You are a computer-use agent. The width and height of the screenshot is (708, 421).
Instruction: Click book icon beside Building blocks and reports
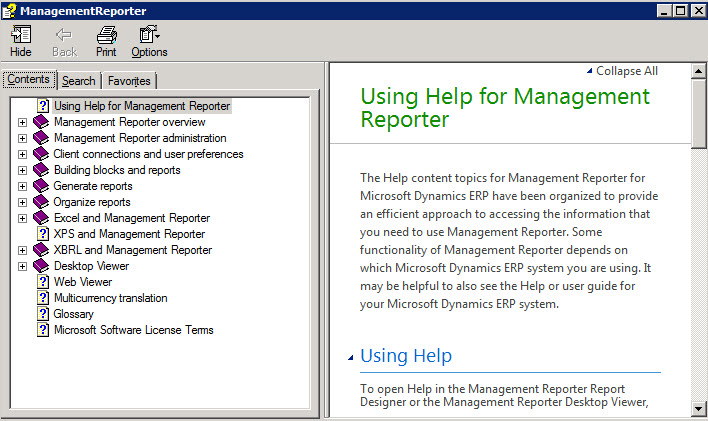41,170
